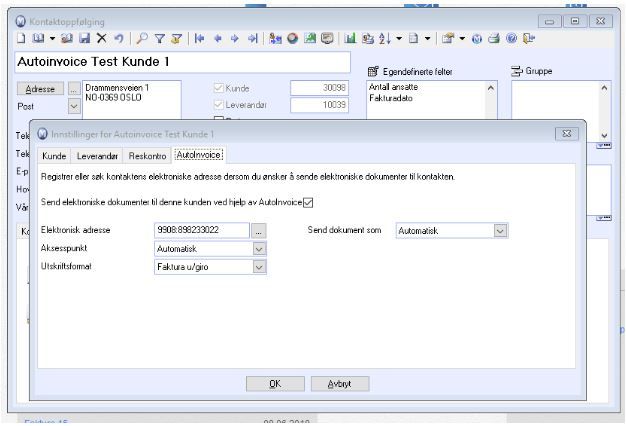
Task: Click the blue Mamut globe icon
Action: [x=477, y=39]
